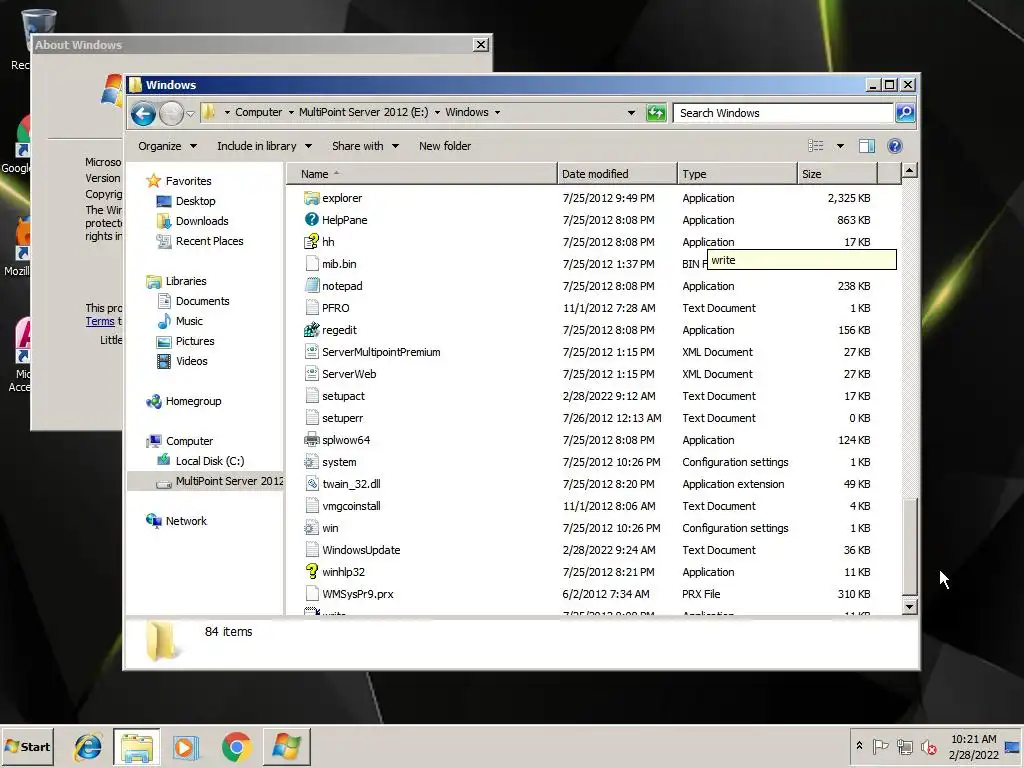Open the Share with dropdown

(365, 146)
